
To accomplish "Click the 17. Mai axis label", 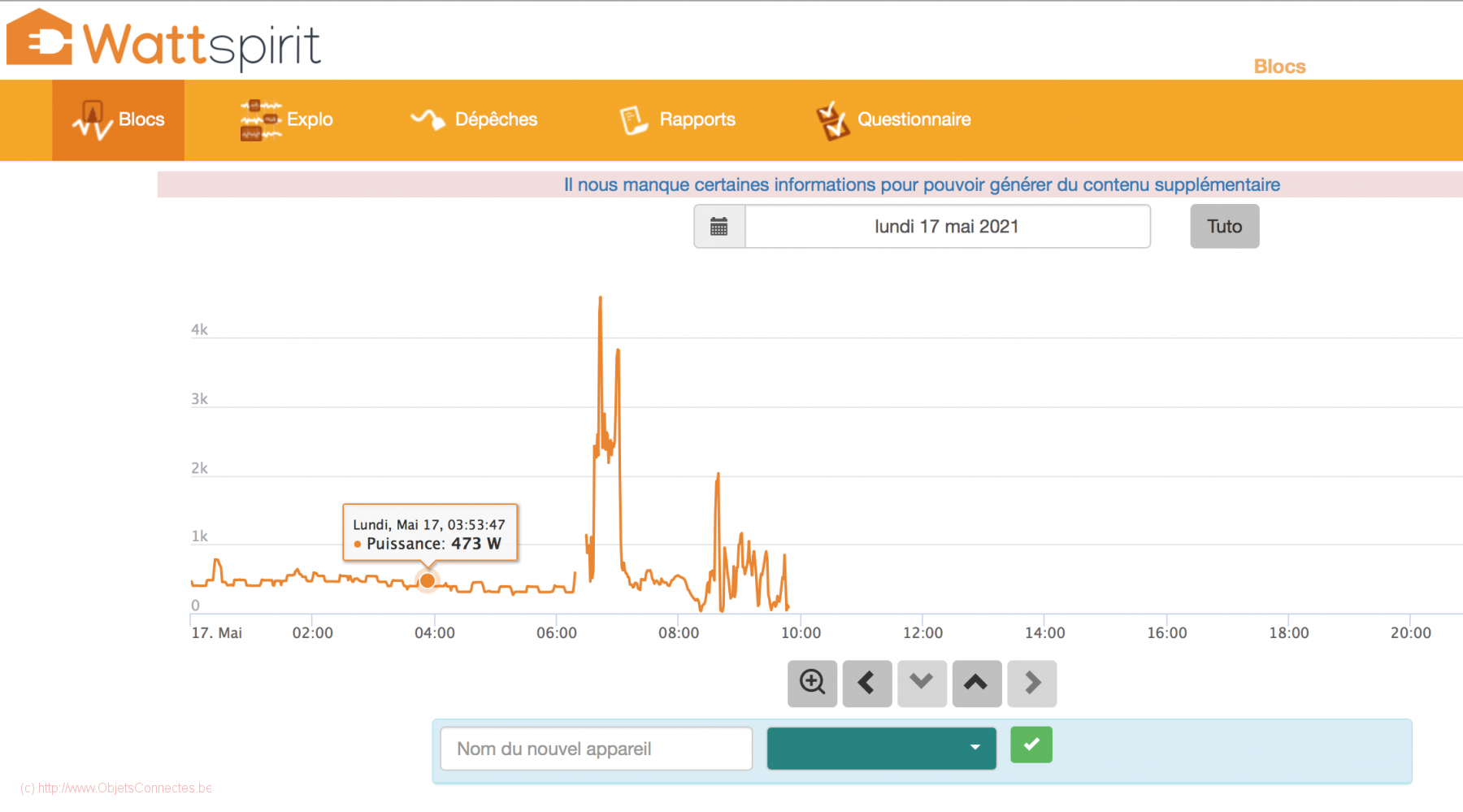I will pos(216,633).
